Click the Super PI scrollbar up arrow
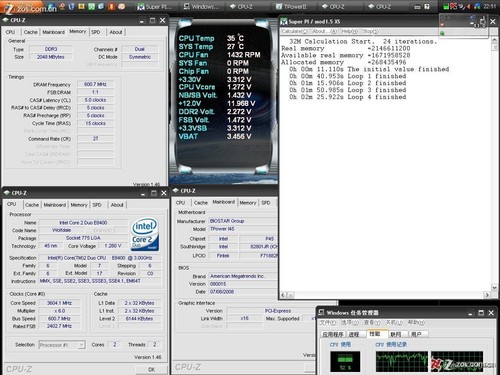500x375 pixels. [495, 40]
